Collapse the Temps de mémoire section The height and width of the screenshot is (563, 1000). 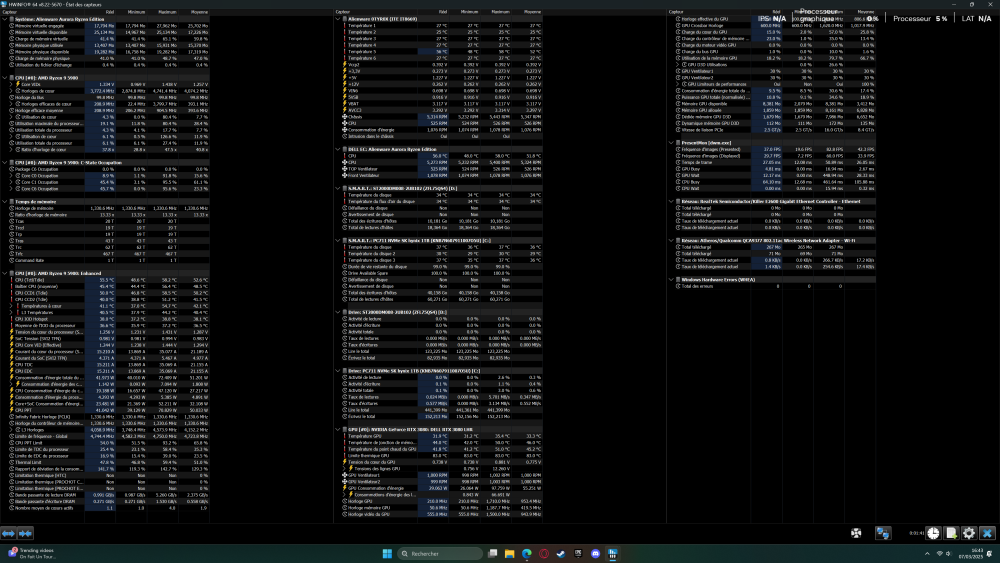[x=4, y=201]
